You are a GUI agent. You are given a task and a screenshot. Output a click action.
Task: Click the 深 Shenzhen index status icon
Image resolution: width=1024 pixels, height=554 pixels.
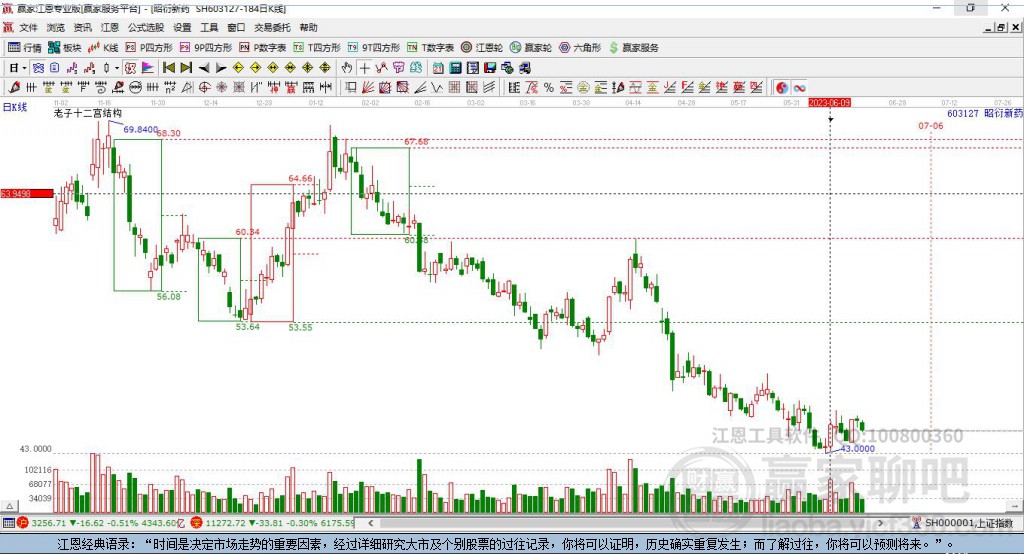point(197,523)
